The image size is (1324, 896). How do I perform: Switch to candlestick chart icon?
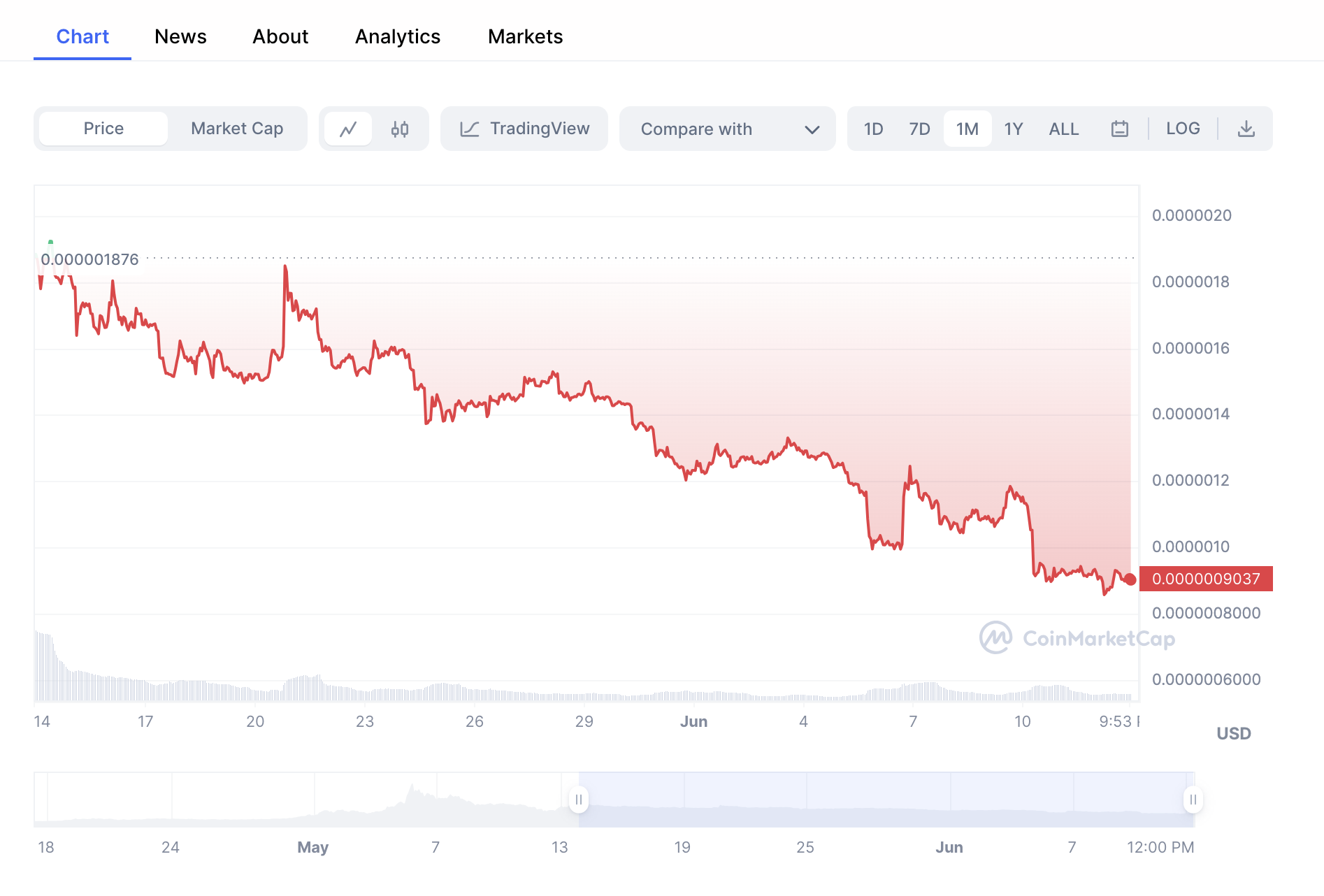click(400, 129)
